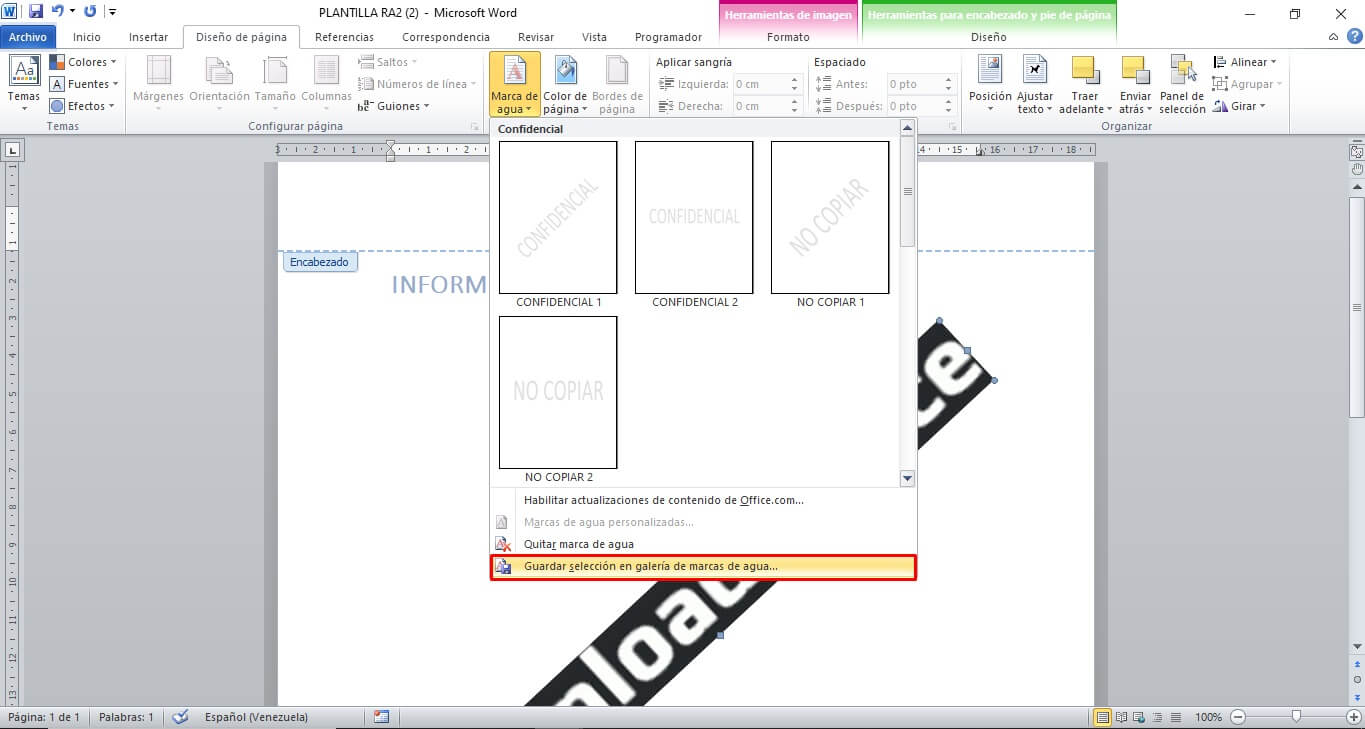
Task: Open the Colores theme colors menu
Action: (x=83, y=62)
